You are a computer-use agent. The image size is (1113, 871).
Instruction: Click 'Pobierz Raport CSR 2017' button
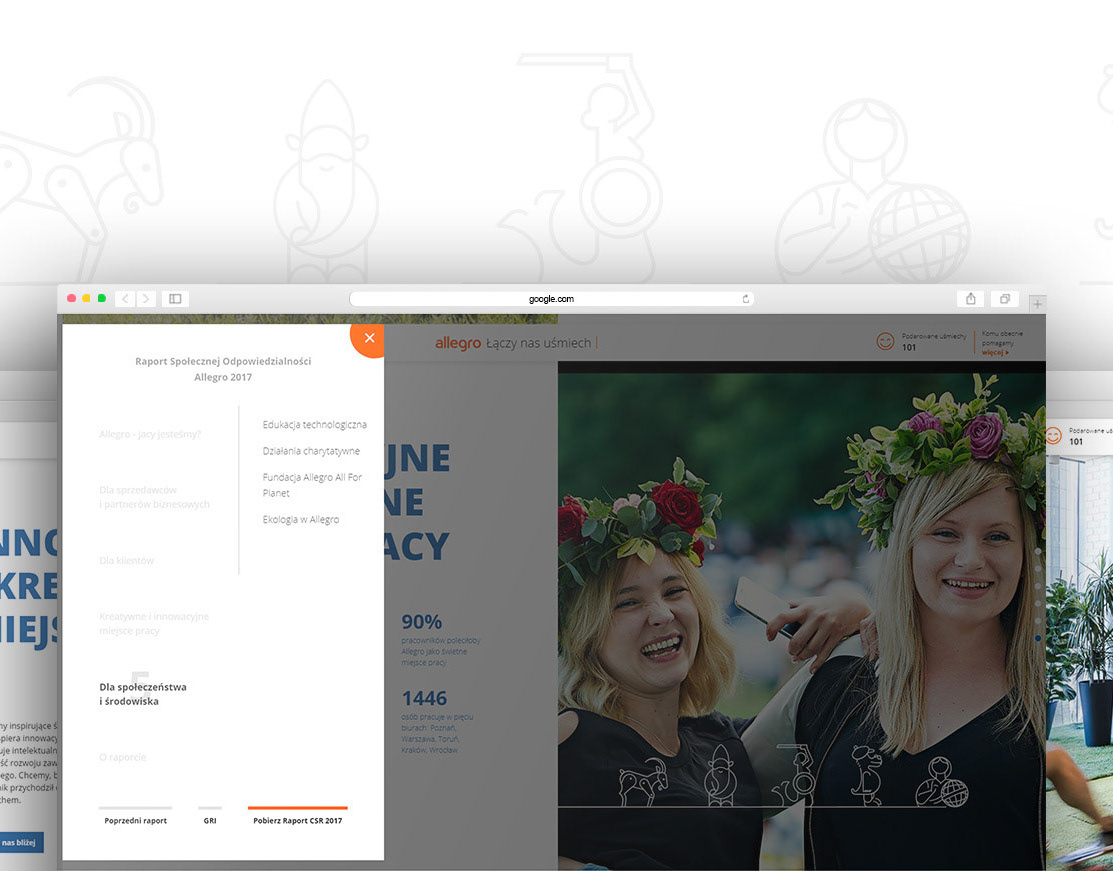(297, 817)
